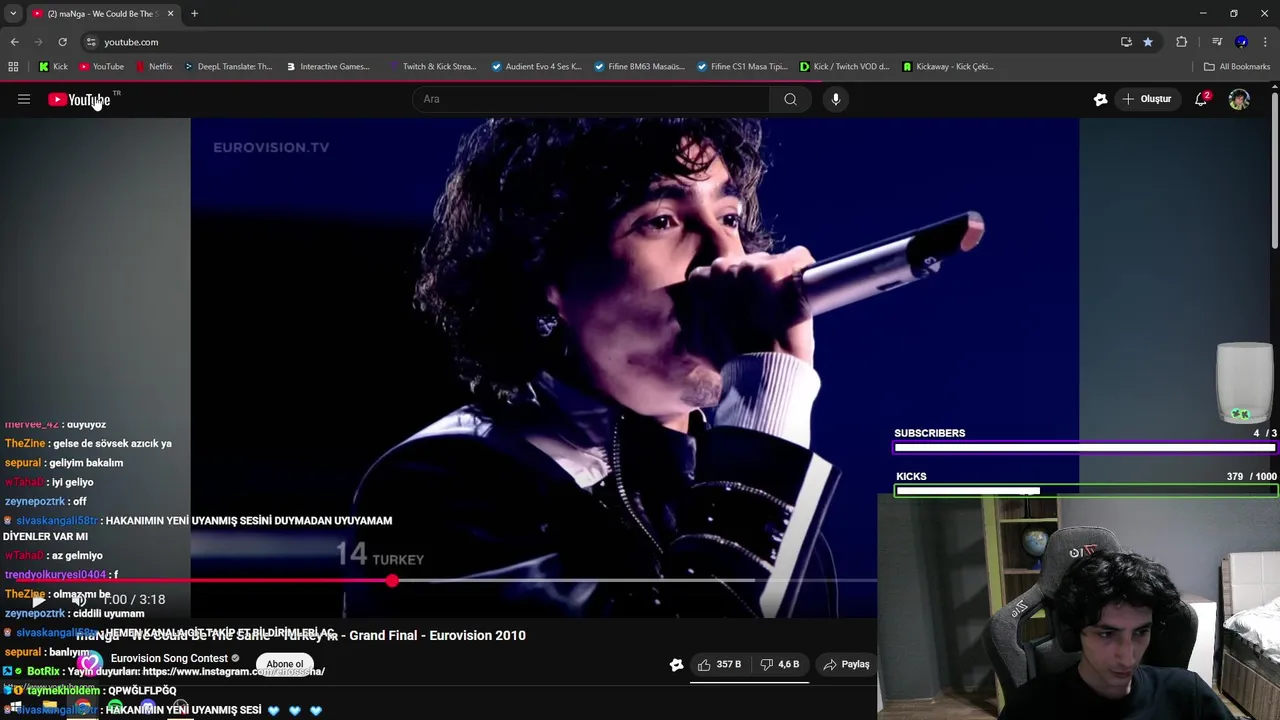Expand the tab search dropdown arrow
The image size is (1280, 720).
[13, 14]
